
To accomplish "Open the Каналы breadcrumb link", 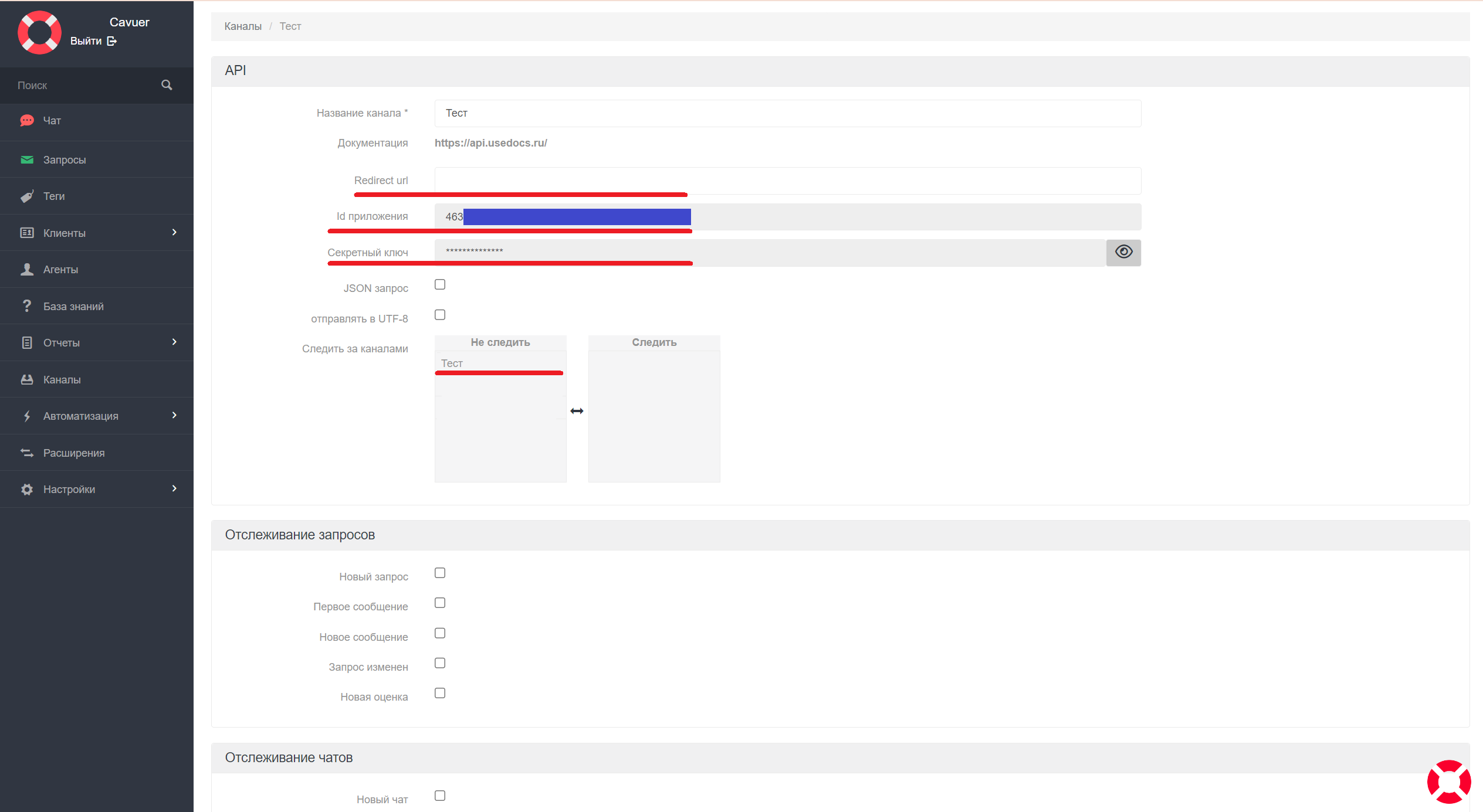I will [x=243, y=26].
